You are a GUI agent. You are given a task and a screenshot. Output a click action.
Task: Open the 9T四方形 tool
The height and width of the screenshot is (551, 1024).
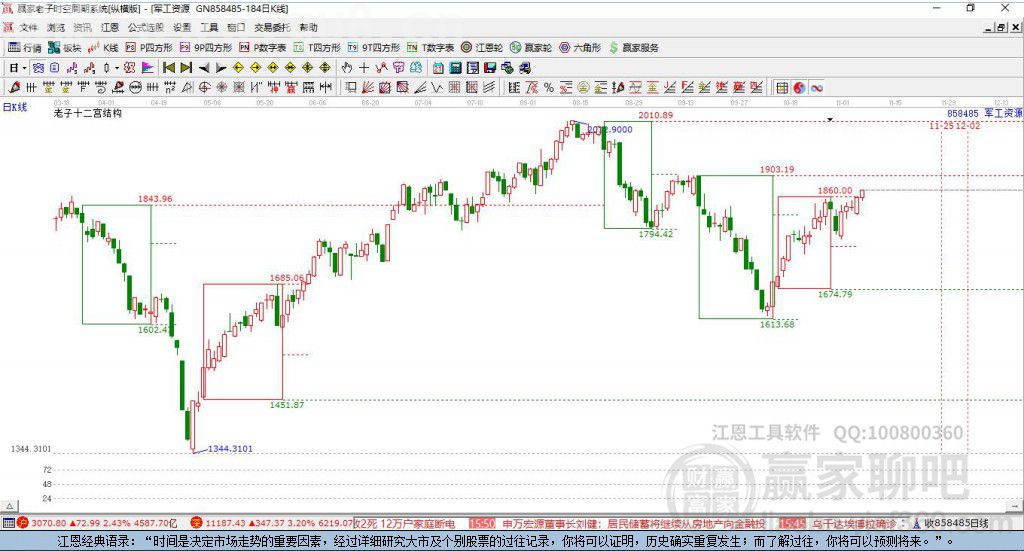(x=374, y=48)
